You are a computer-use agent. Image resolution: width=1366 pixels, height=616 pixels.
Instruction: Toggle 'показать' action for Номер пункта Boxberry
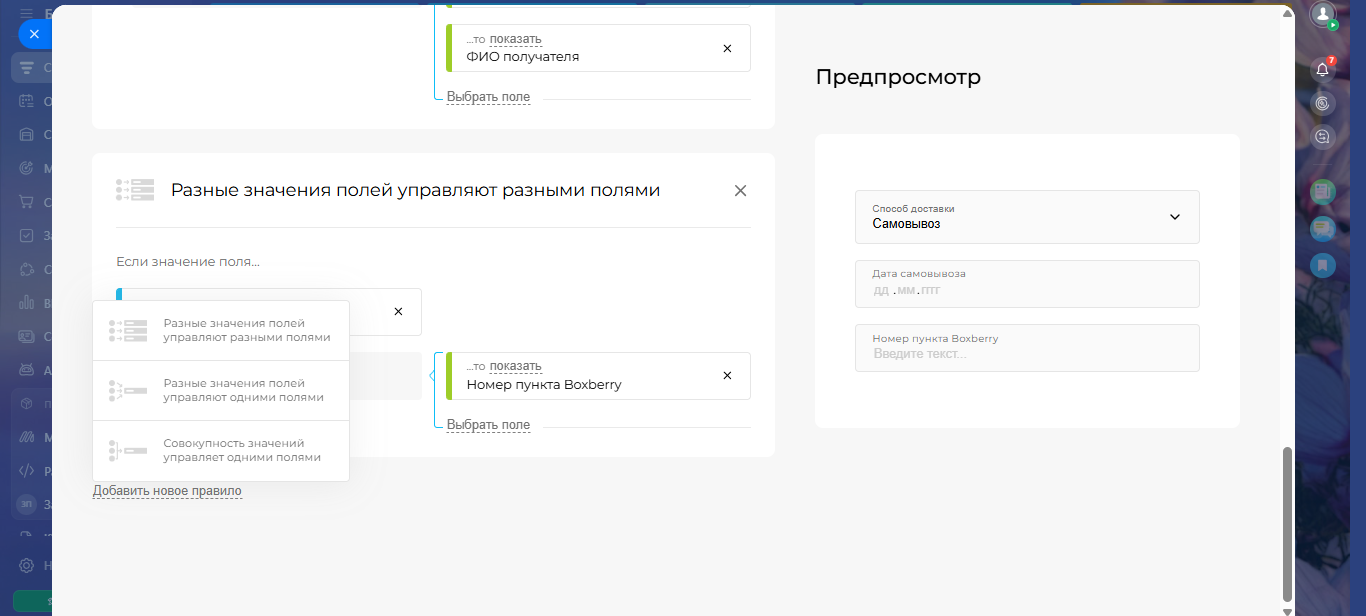tap(515, 366)
